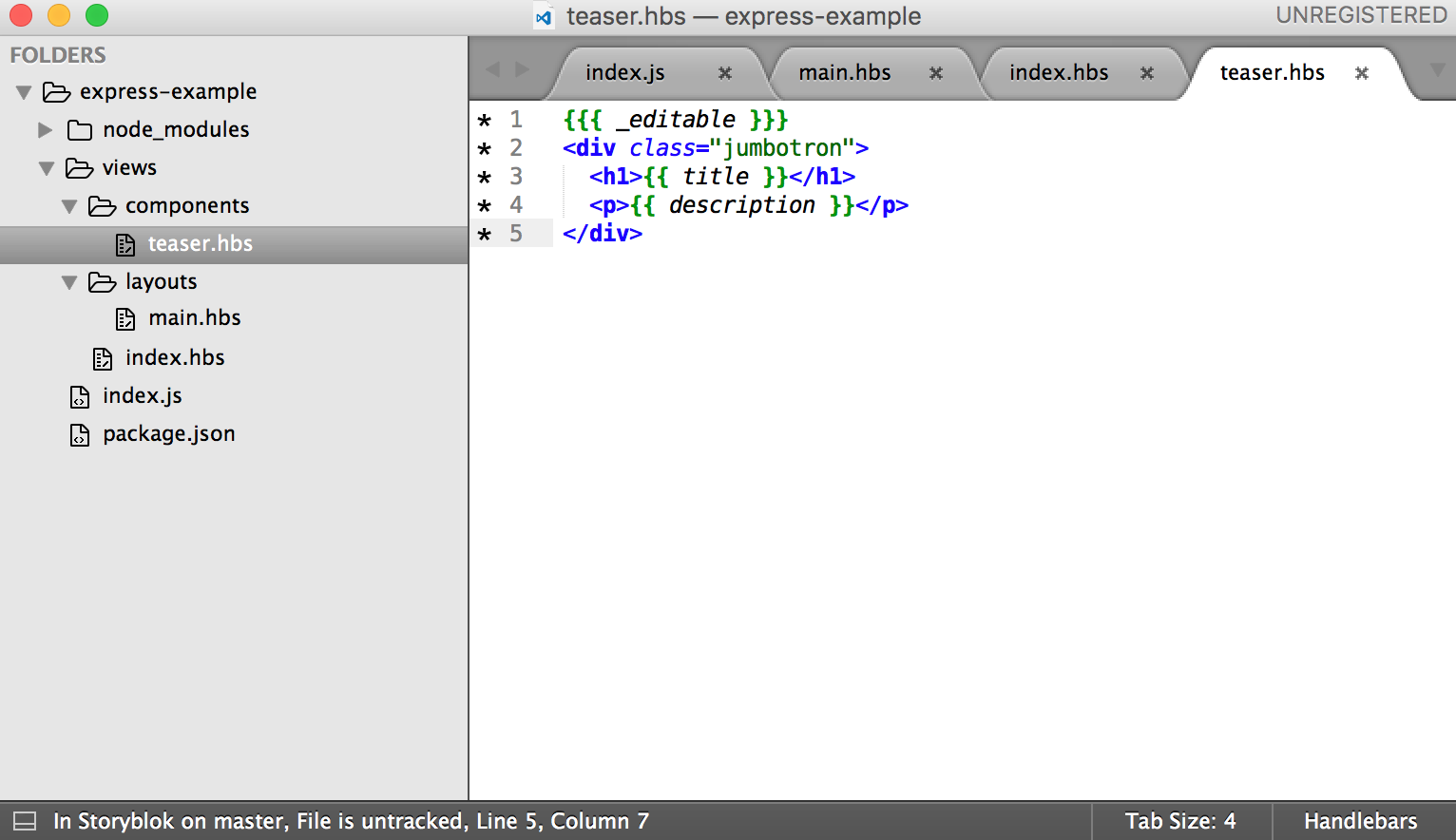
Task: Click the teaser.hbs file icon in sidebar
Action: tap(125, 245)
